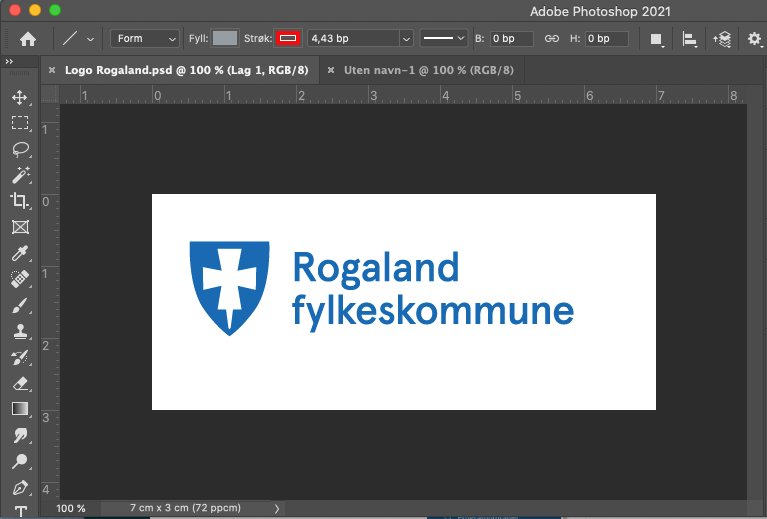Close the Uten navn-1 tab

pos(331,70)
